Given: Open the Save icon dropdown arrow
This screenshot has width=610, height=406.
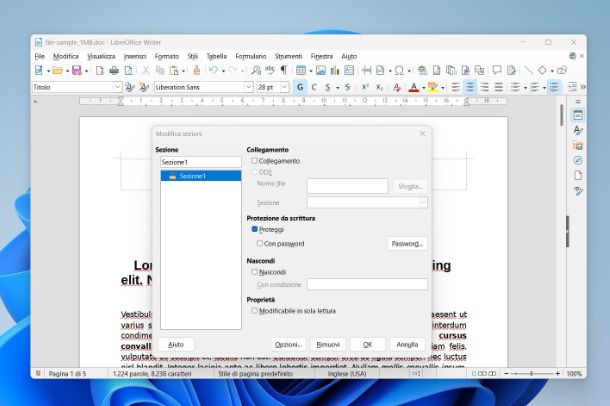Looking at the screenshot, I should tap(86, 71).
